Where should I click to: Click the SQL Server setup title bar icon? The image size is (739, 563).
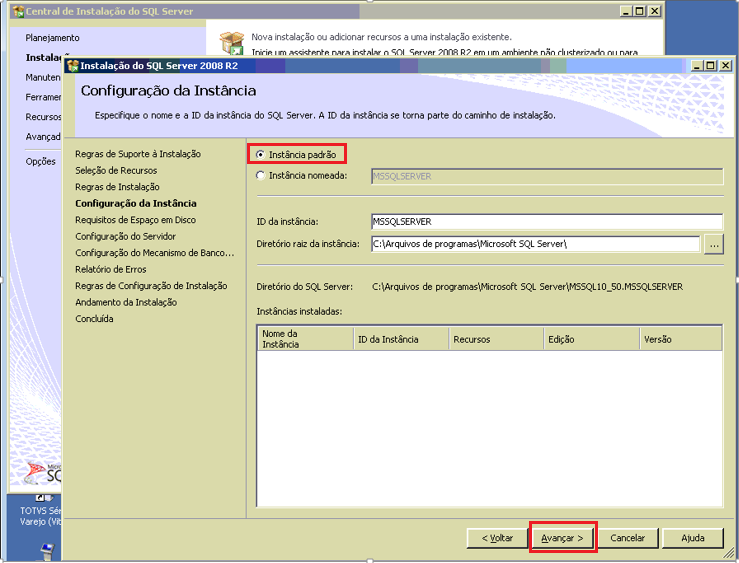click(x=73, y=65)
